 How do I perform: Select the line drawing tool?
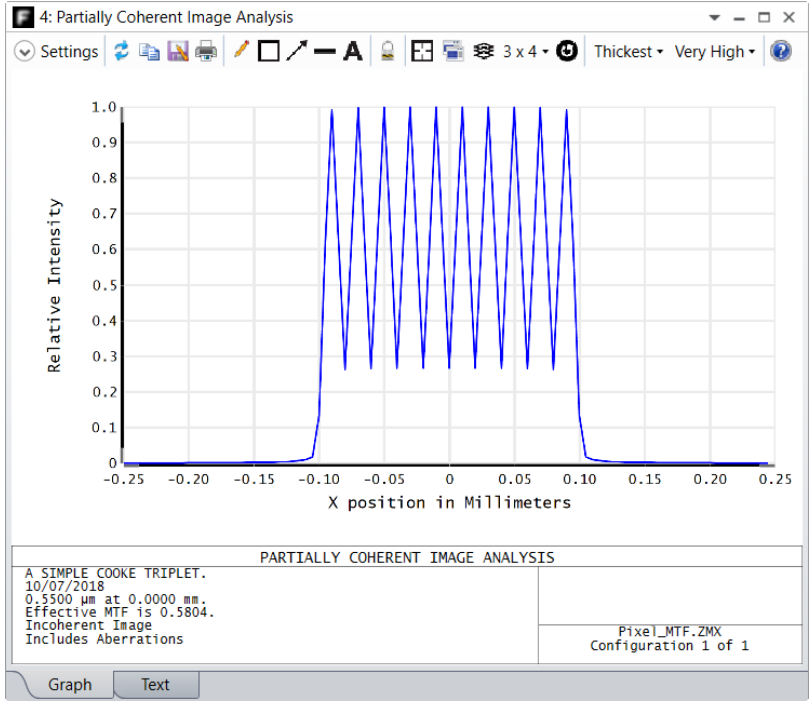[x=325, y=51]
